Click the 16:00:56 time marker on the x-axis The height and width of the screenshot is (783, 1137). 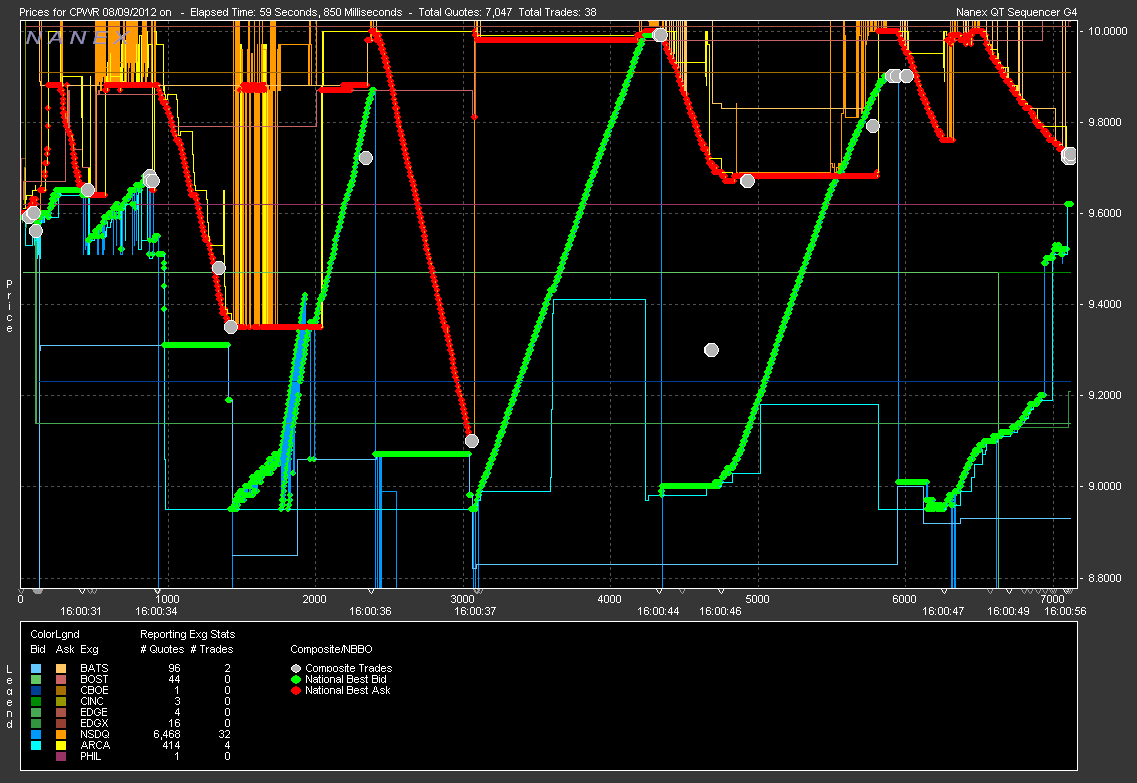(1064, 611)
